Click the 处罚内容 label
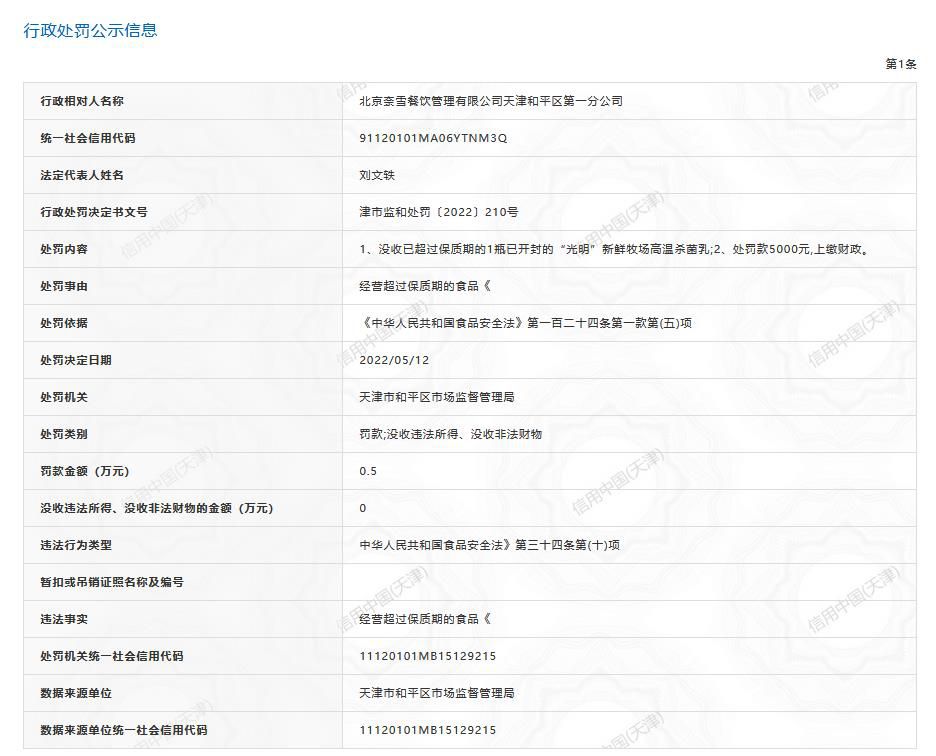 pyautogui.click(x=64, y=249)
